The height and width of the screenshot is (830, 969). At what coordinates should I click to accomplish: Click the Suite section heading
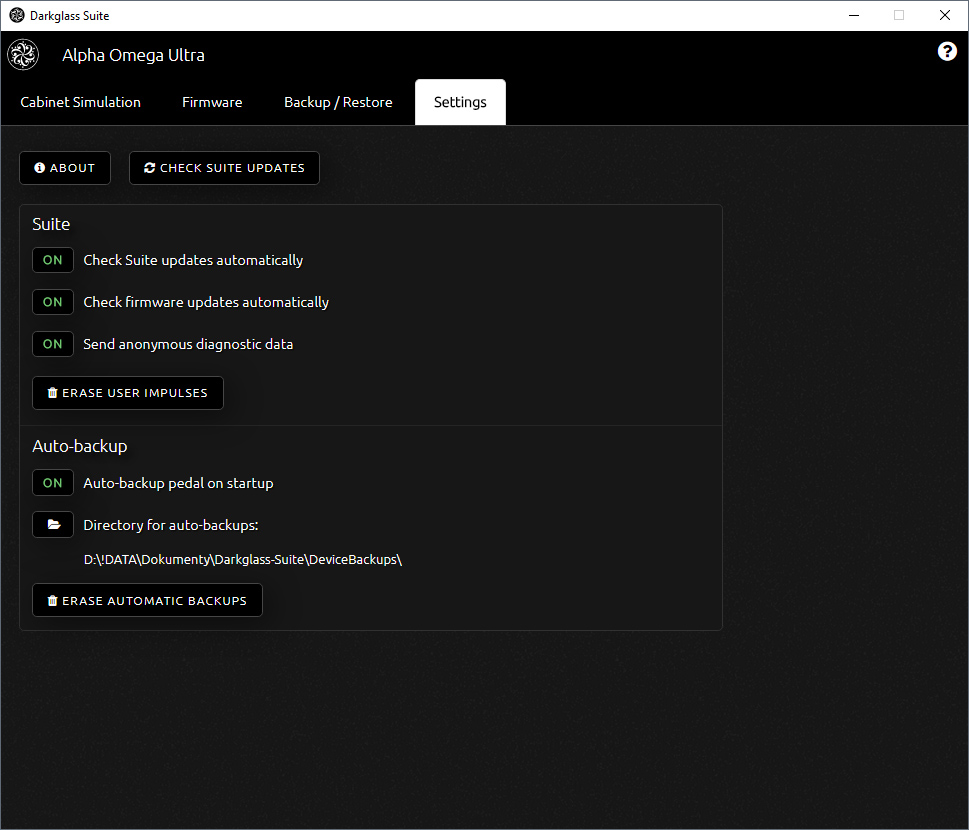[51, 224]
